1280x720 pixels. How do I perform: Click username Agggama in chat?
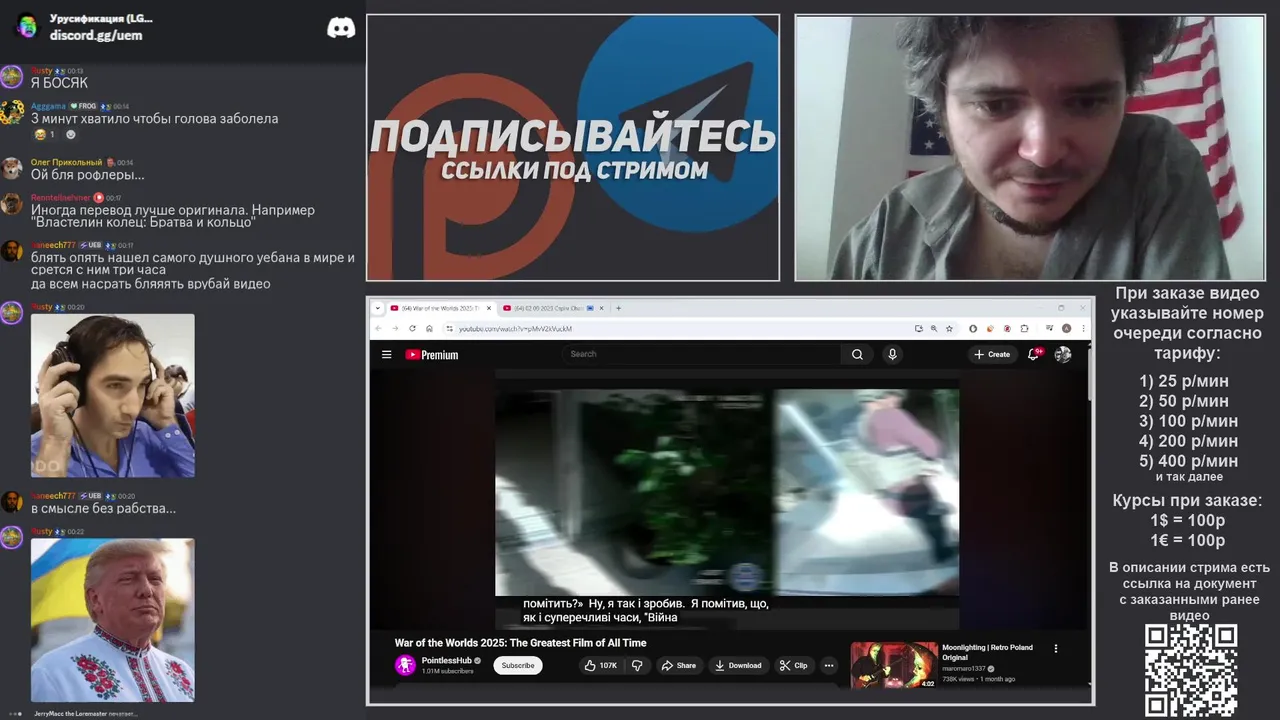coord(48,106)
